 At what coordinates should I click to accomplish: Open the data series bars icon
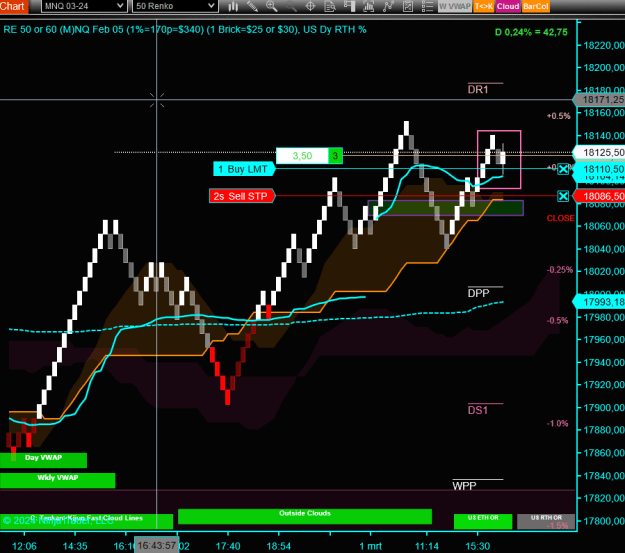tap(369, 6)
